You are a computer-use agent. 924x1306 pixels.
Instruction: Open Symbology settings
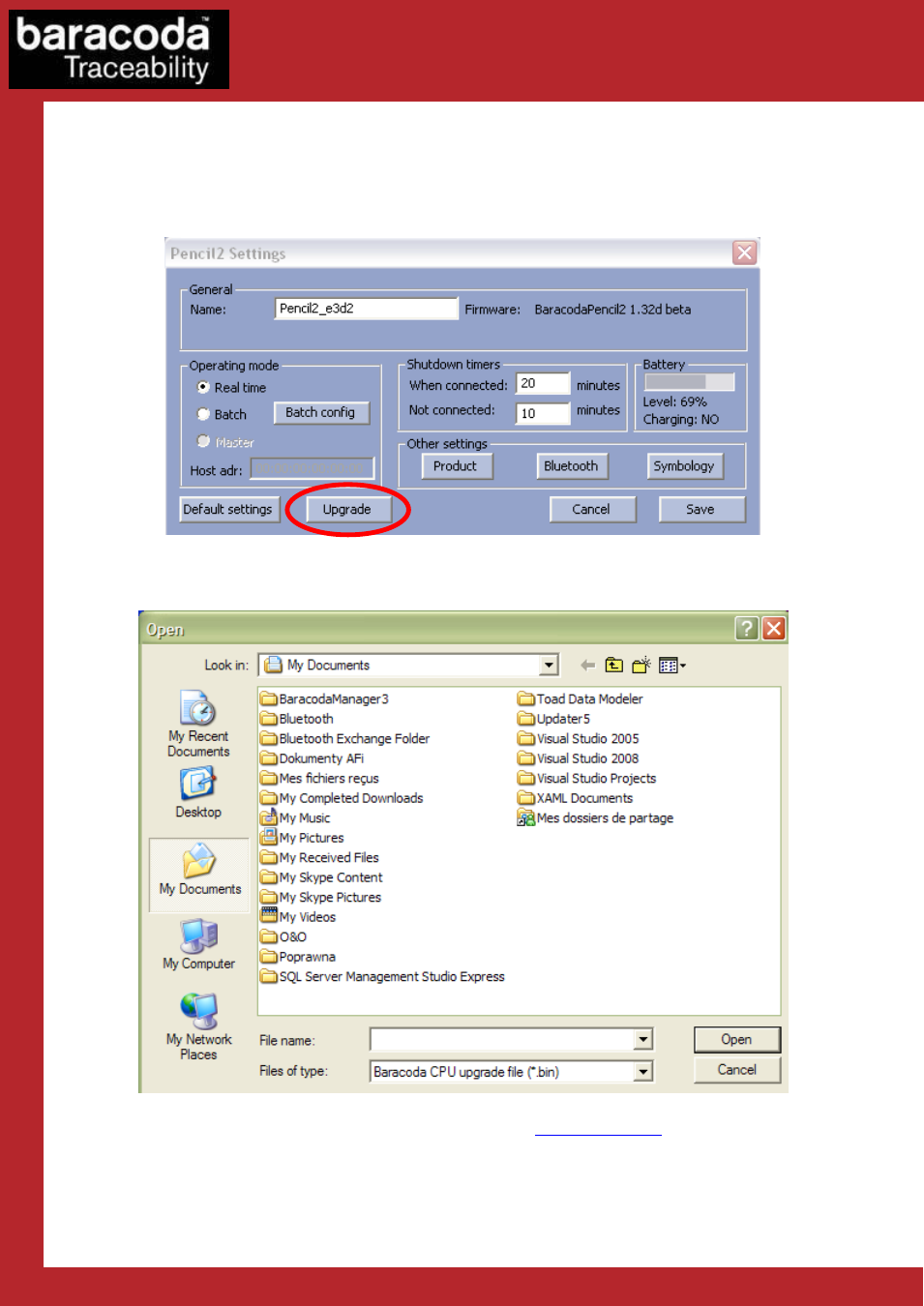684,466
